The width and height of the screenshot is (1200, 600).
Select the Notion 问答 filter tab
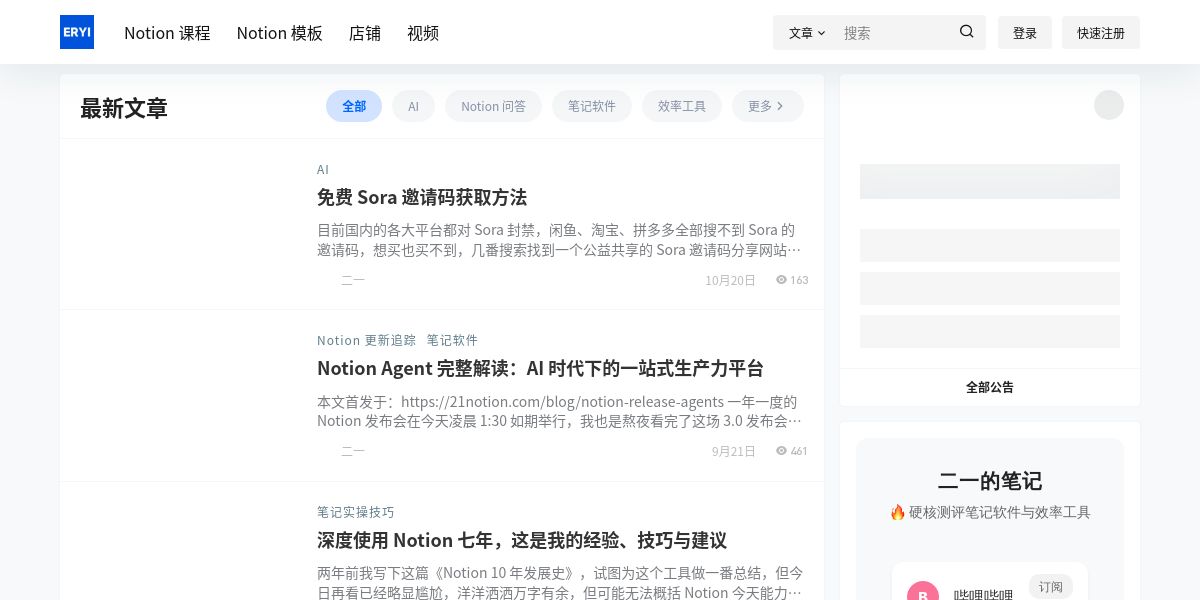coord(493,106)
